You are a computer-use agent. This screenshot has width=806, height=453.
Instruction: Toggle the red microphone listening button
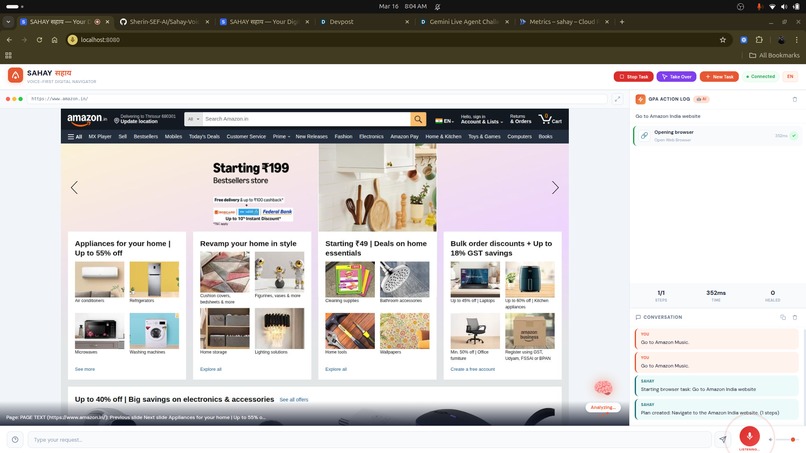pos(749,436)
